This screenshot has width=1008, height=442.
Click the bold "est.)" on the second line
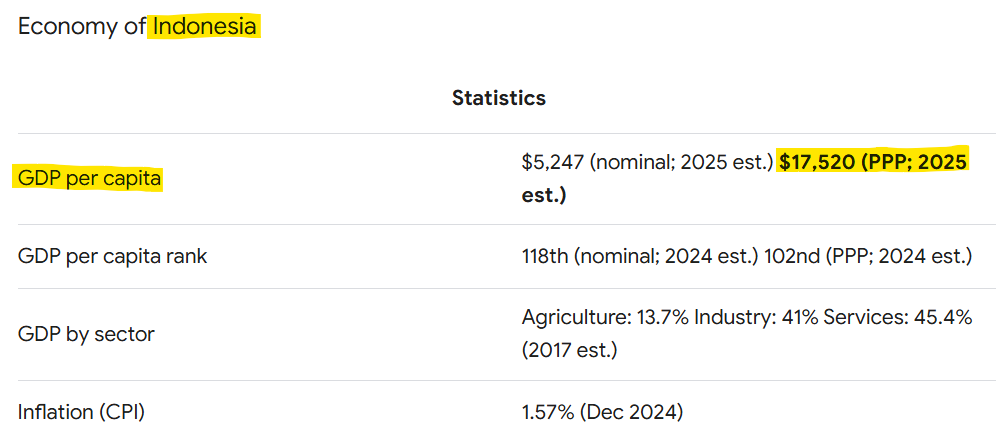click(543, 195)
